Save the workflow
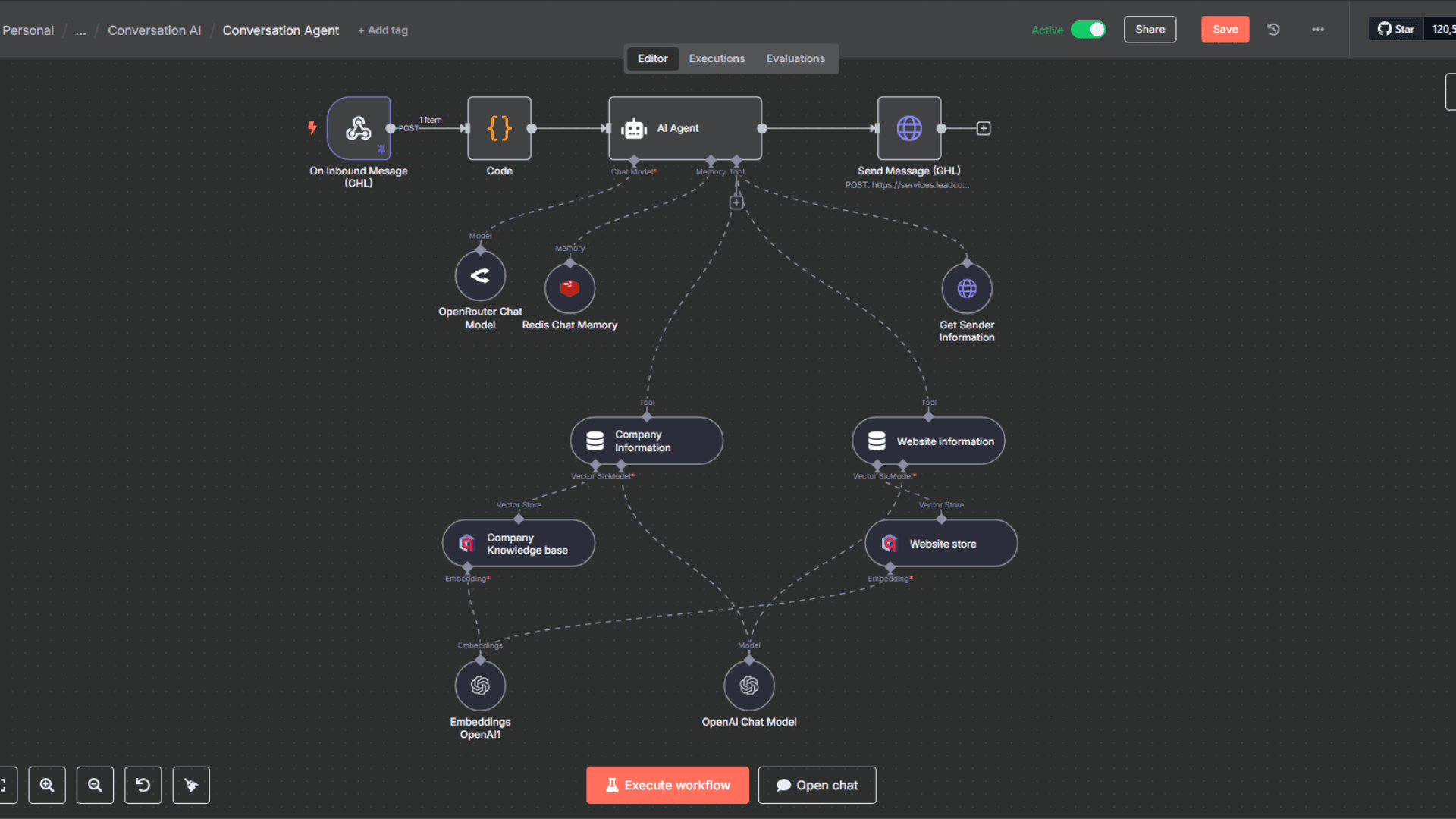This screenshot has height=819, width=1456. (1225, 30)
